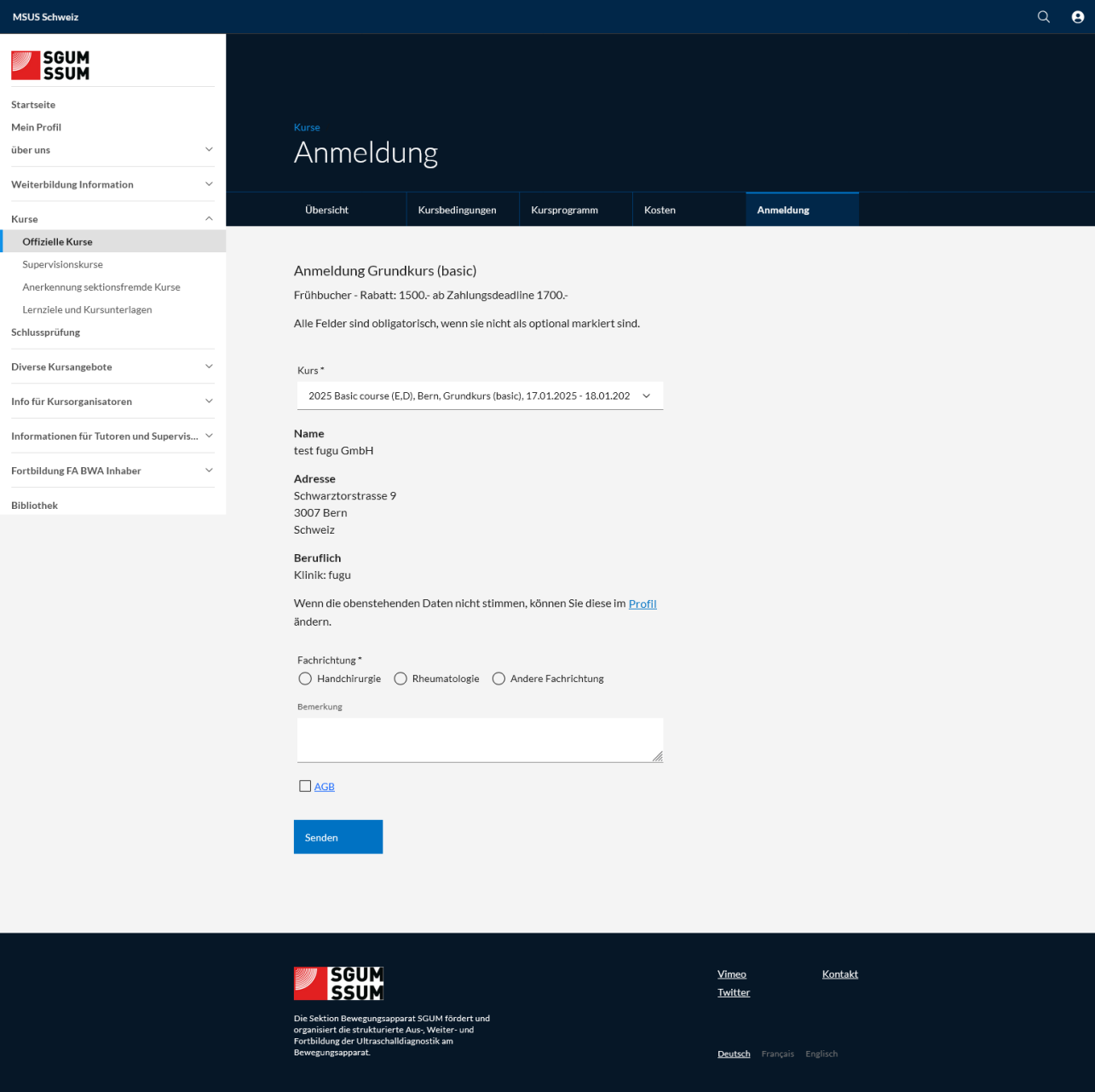This screenshot has height=1092, width=1095.
Task: Tick the AGB acceptance checkbox
Action: (x=305, y=786)
